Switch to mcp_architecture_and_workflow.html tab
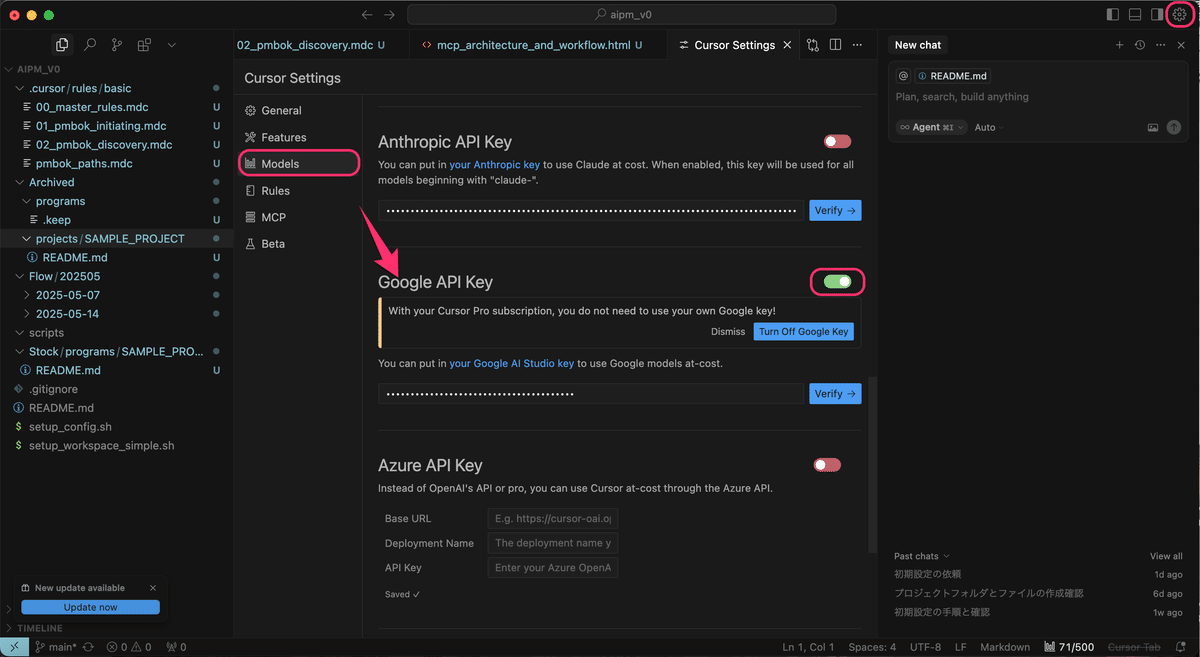 click(530, 45)
